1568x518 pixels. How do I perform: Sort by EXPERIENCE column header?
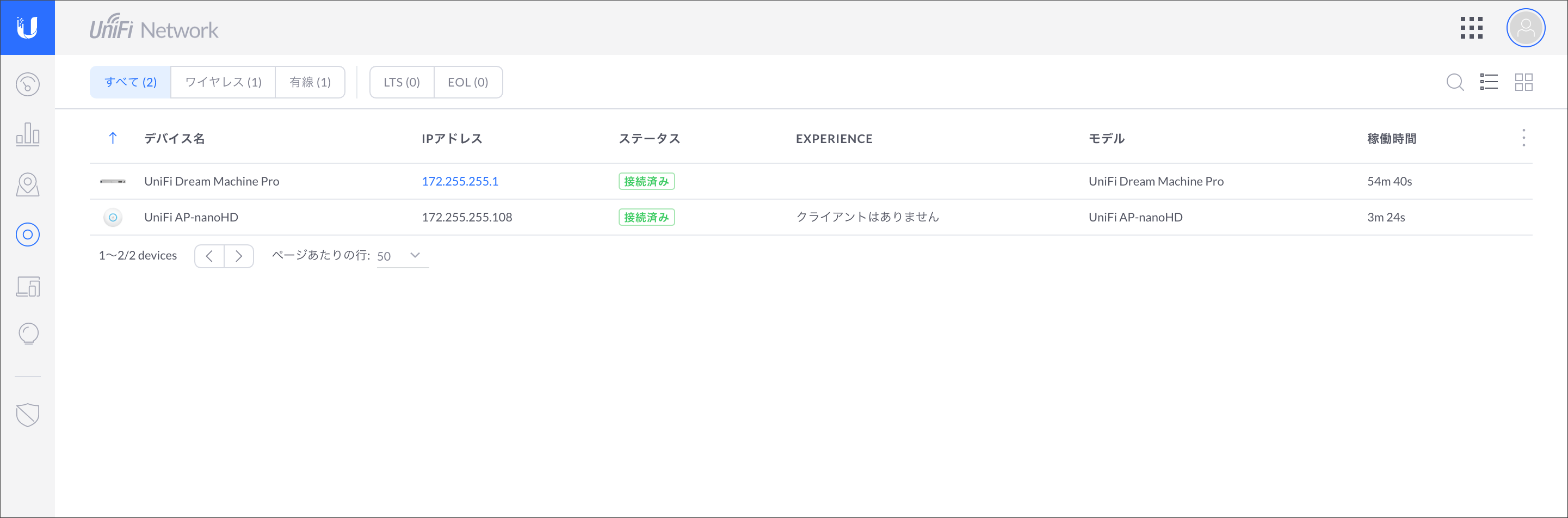pyautogui.click(x=834, y=139)
